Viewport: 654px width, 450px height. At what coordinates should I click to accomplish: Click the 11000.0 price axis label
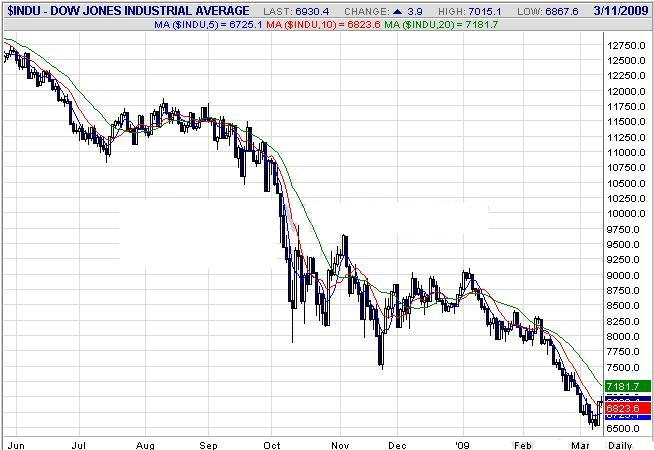626,153
